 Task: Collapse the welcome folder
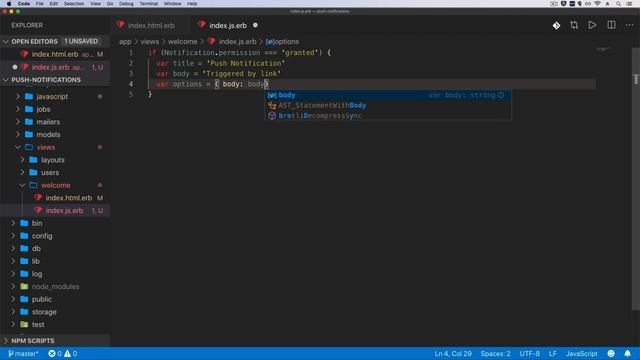pos(55,185)
